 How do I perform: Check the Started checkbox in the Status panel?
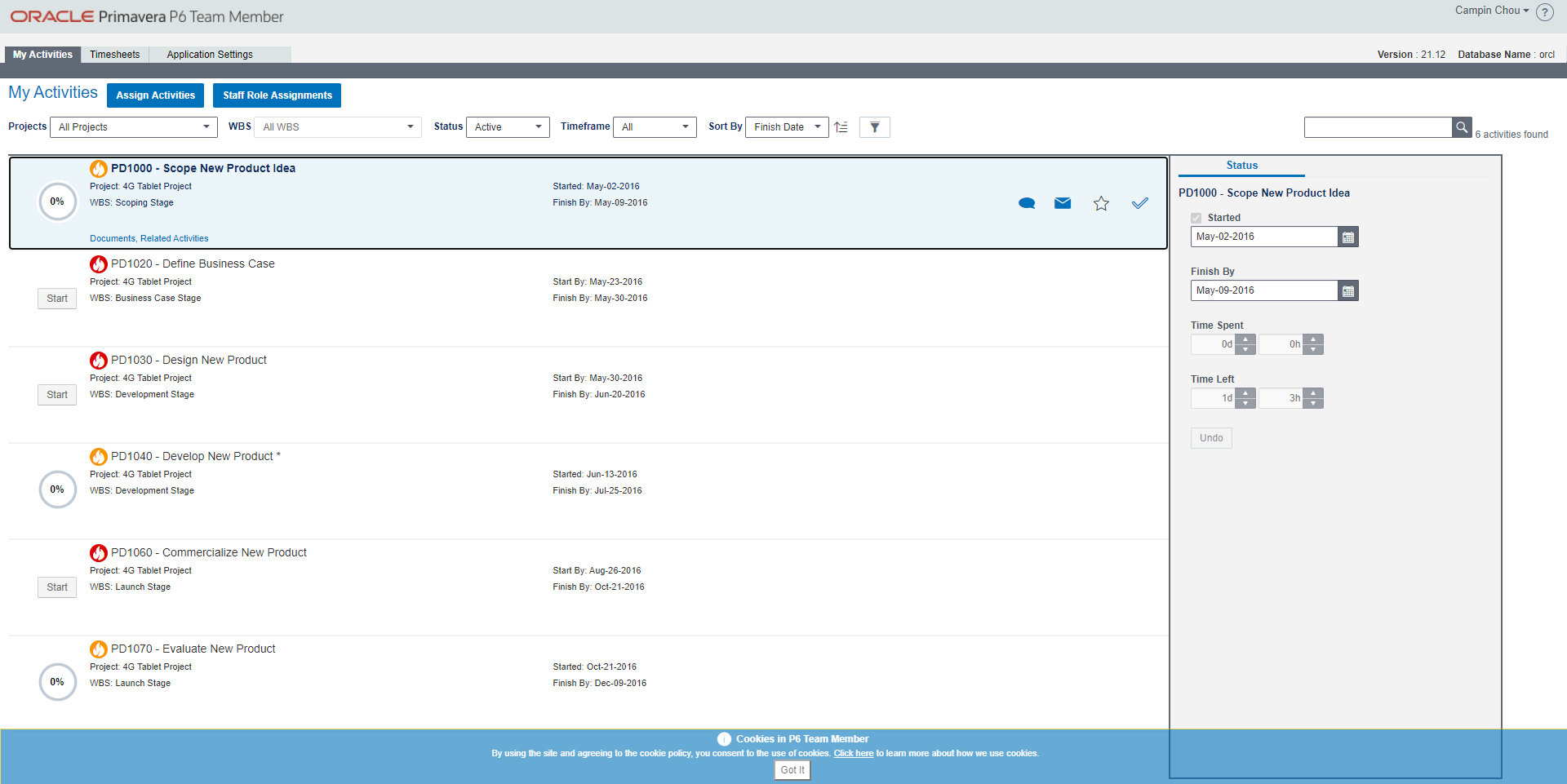[1196, 218]
